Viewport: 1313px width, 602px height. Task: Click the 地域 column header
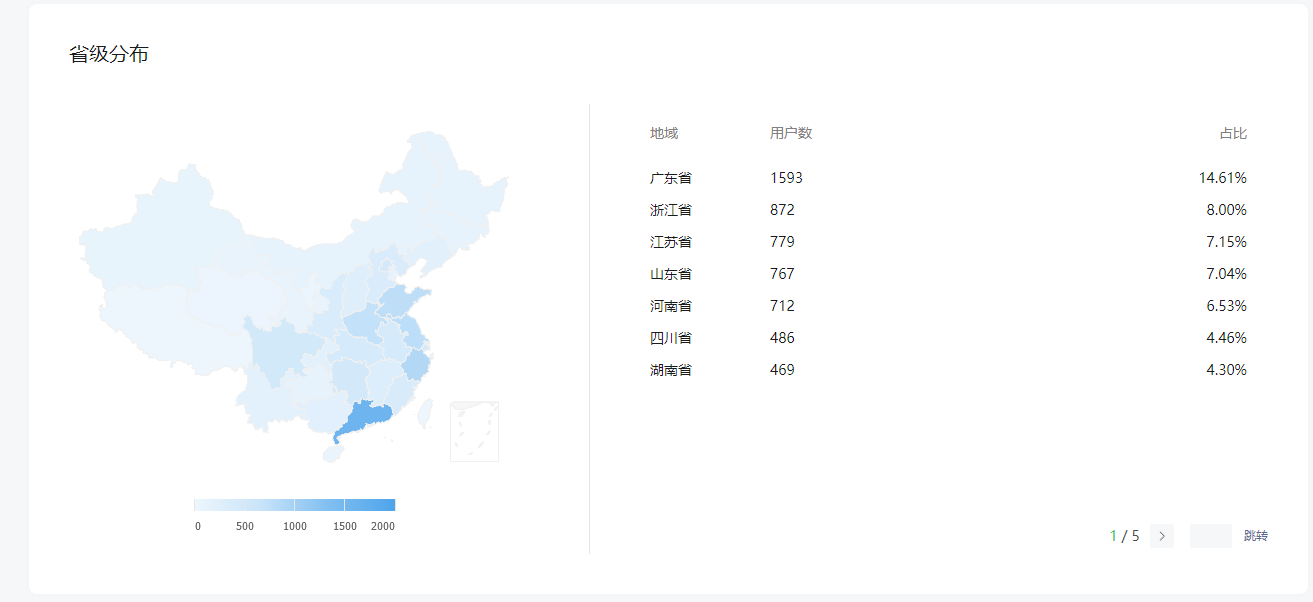pyautogui.click(x=664, y=133)
